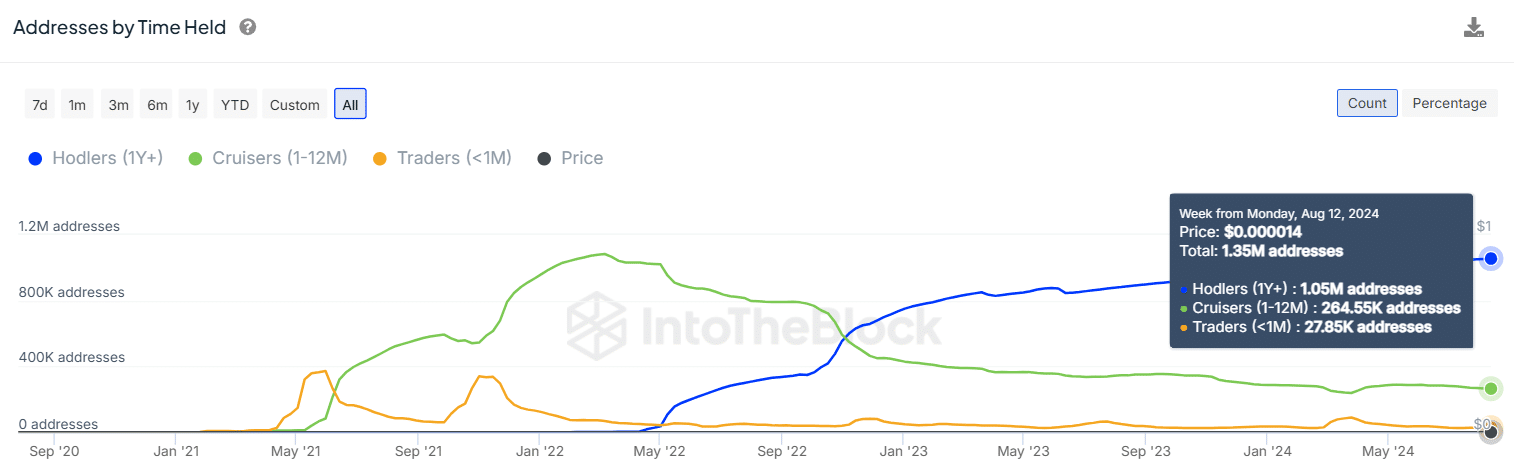Toggle Hodlers (1Y+) series visibility
Screen dimensions: 1514x474
(107, 158)
